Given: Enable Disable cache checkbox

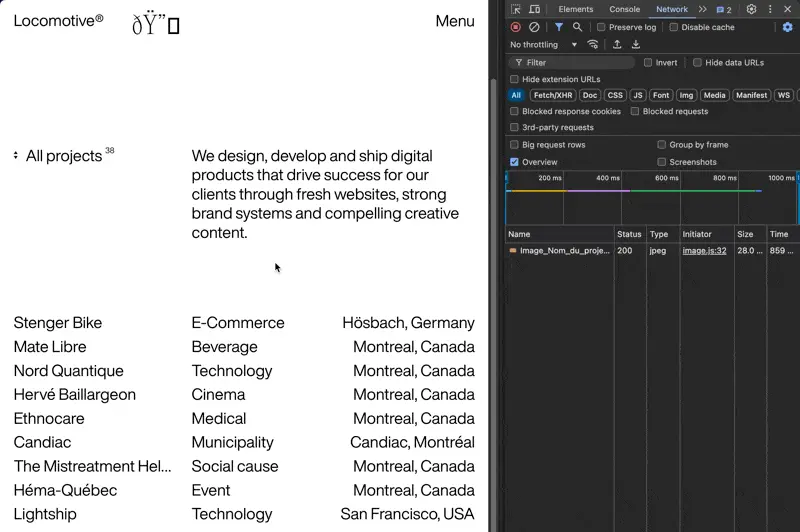Looking at the screenshot, I should click(x=673, y=27).
